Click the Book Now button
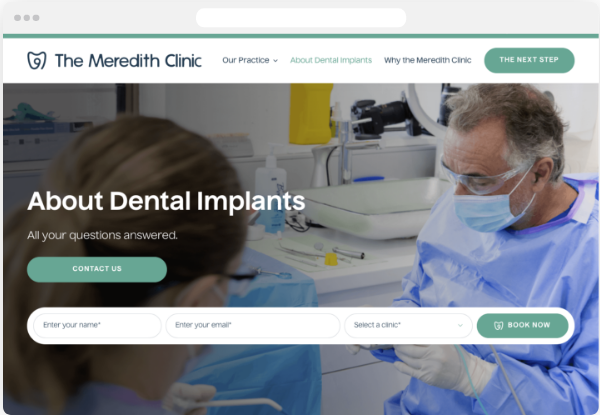 pos(522,325)
